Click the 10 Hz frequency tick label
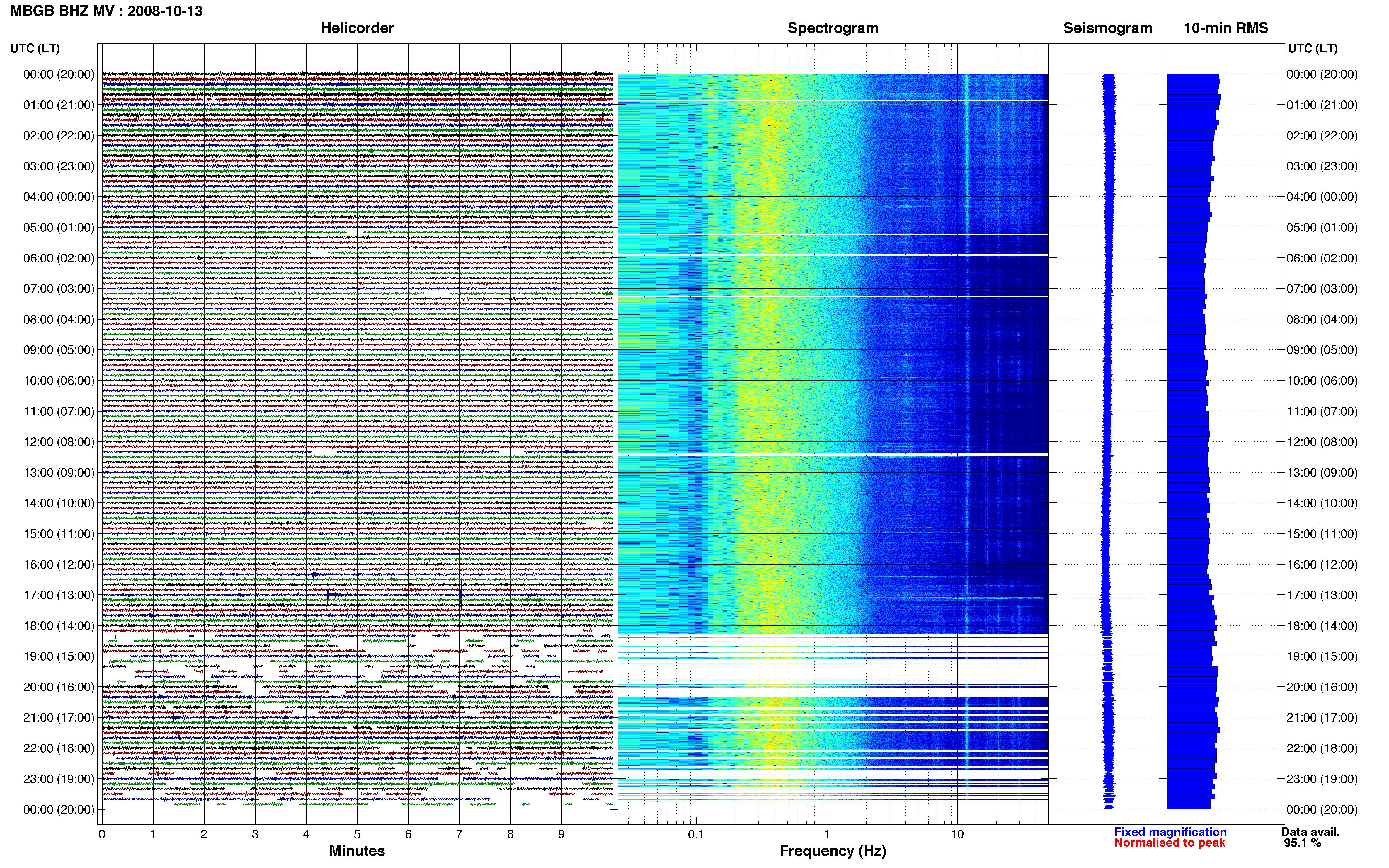 tap(957, 835)
